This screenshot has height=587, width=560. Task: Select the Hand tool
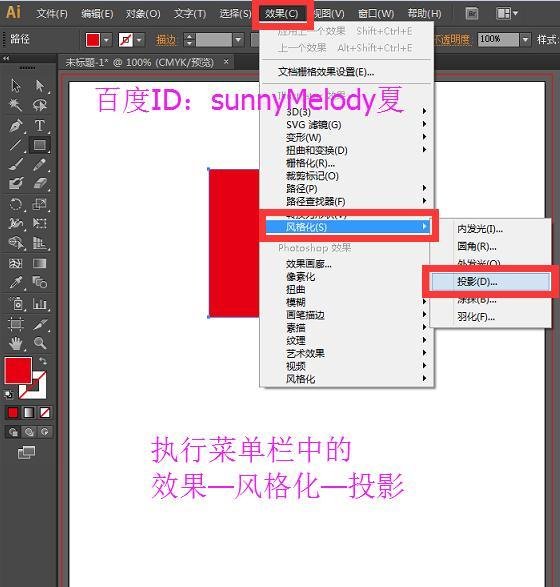tap(16, 343)
